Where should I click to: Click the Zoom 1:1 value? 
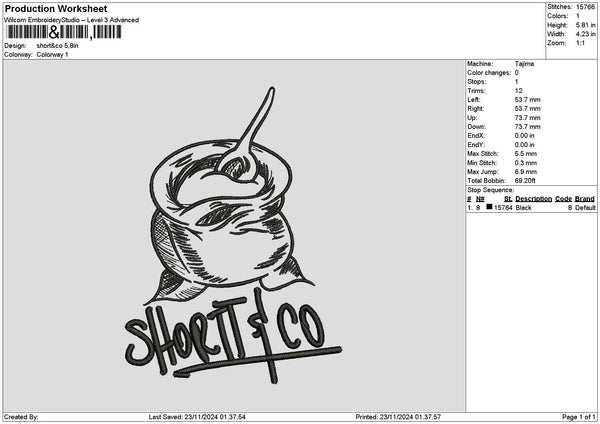(580, 43)
